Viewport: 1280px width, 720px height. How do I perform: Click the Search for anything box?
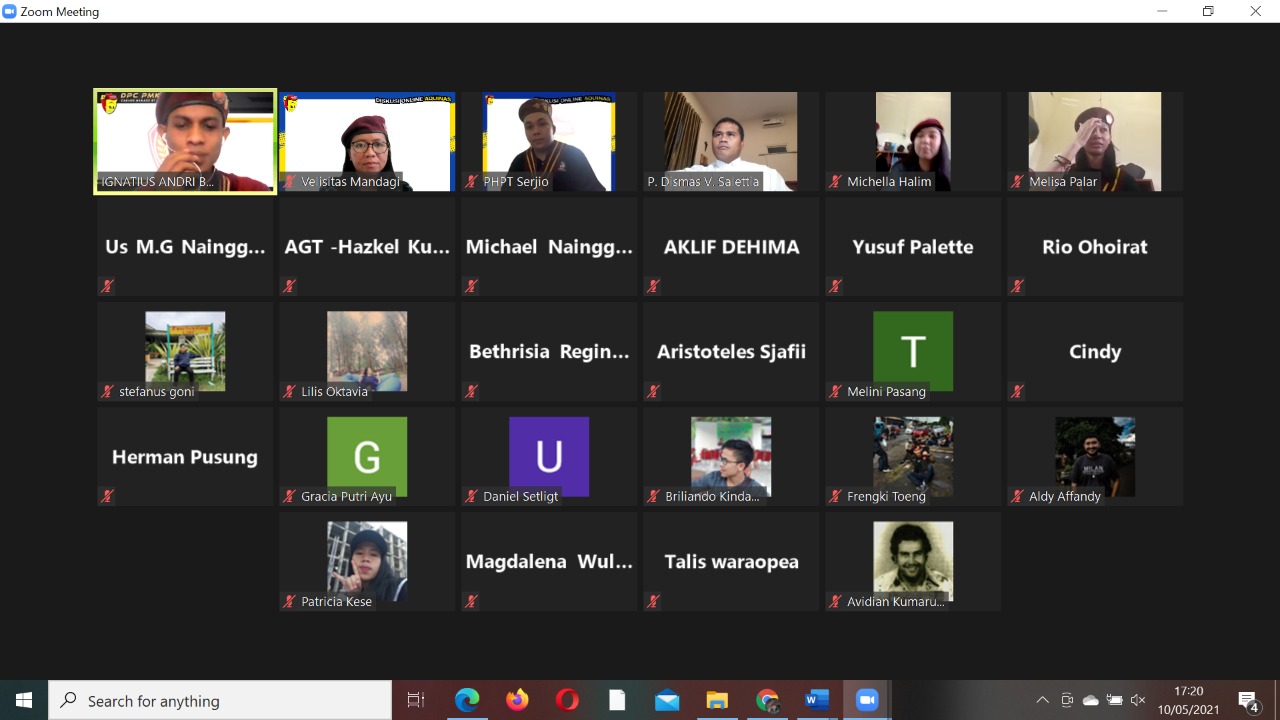220,701
